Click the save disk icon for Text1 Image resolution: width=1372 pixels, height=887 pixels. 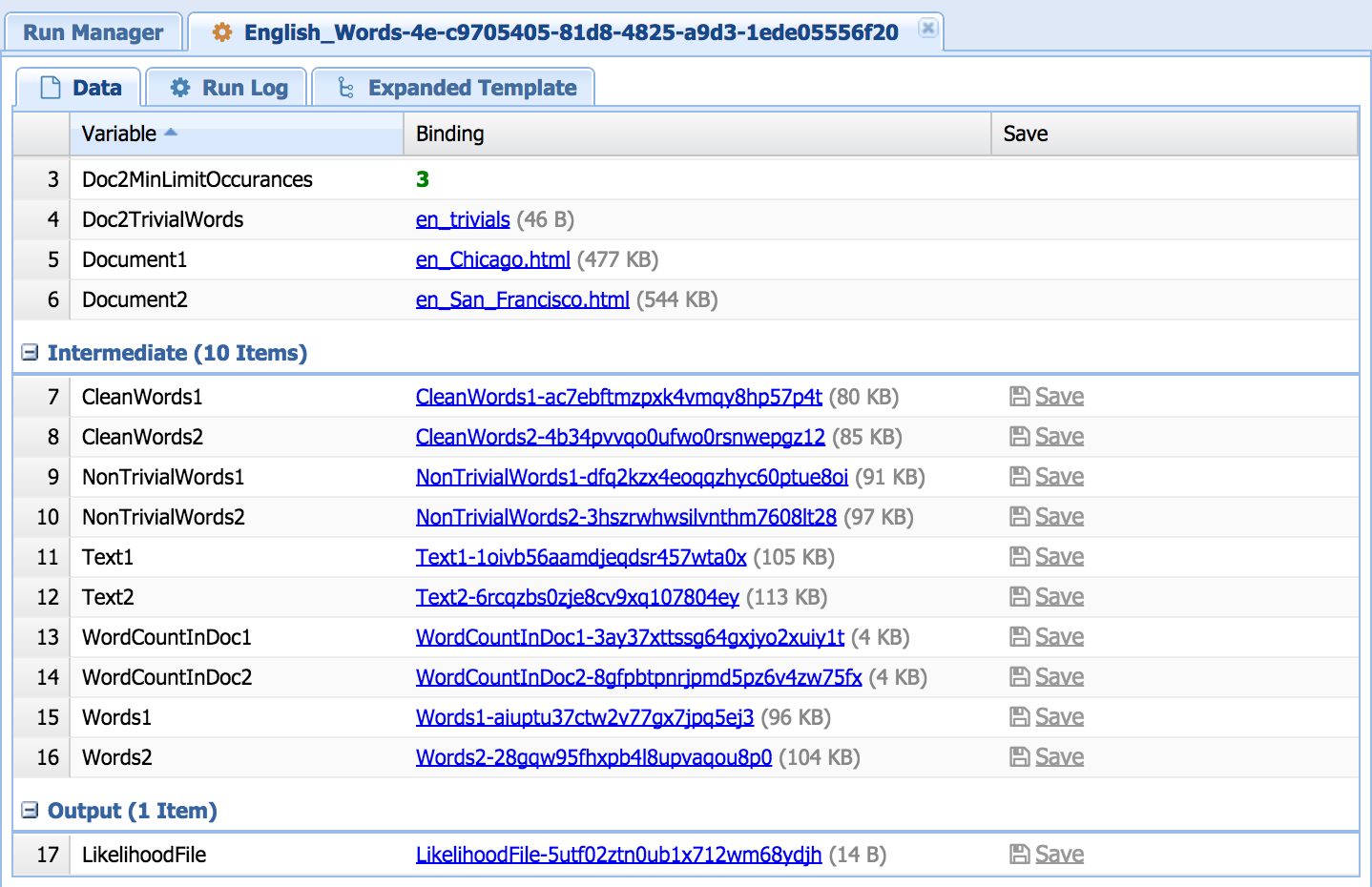(1019, 557)
